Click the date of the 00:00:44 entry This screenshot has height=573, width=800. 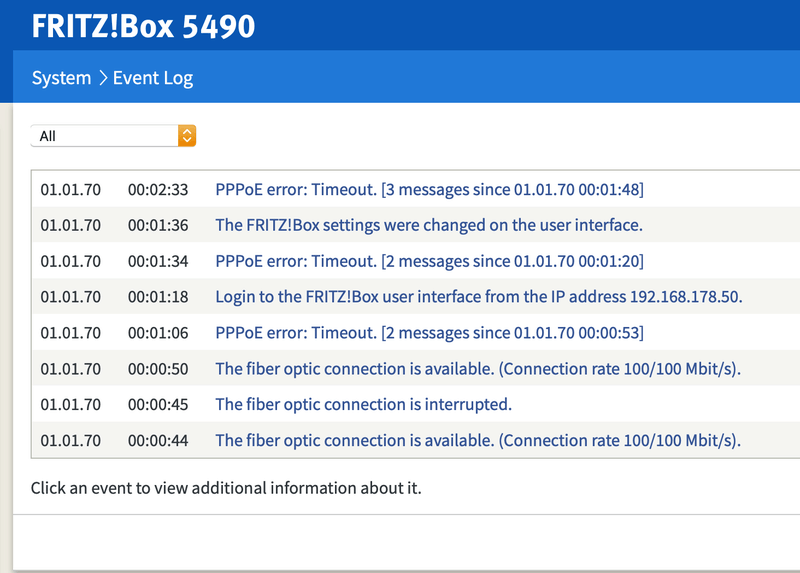(70, 441)
